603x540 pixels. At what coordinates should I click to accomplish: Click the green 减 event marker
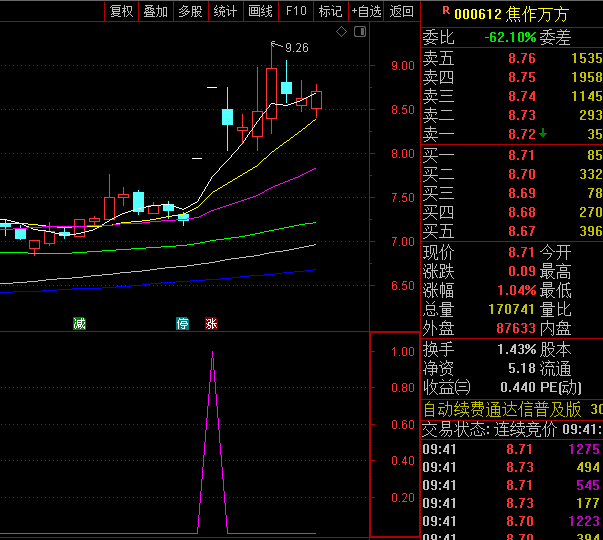point(79,323)
